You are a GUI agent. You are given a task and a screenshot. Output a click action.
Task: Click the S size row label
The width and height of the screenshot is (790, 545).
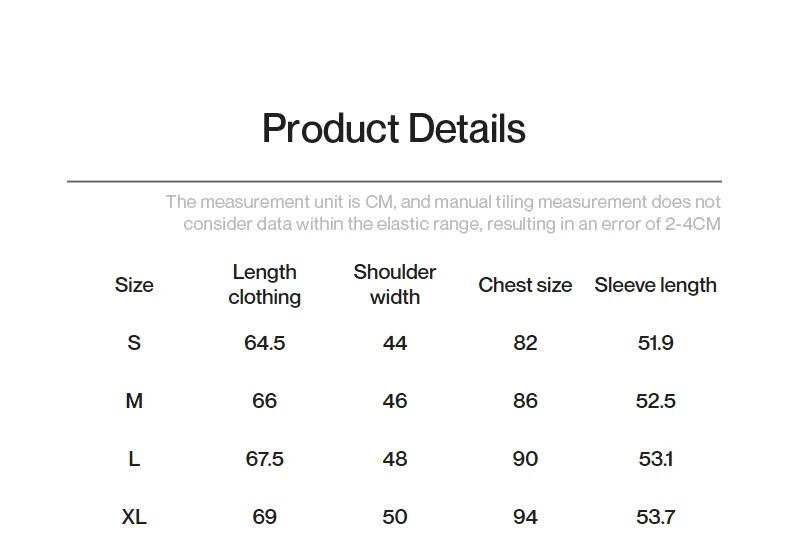(134, 343)
